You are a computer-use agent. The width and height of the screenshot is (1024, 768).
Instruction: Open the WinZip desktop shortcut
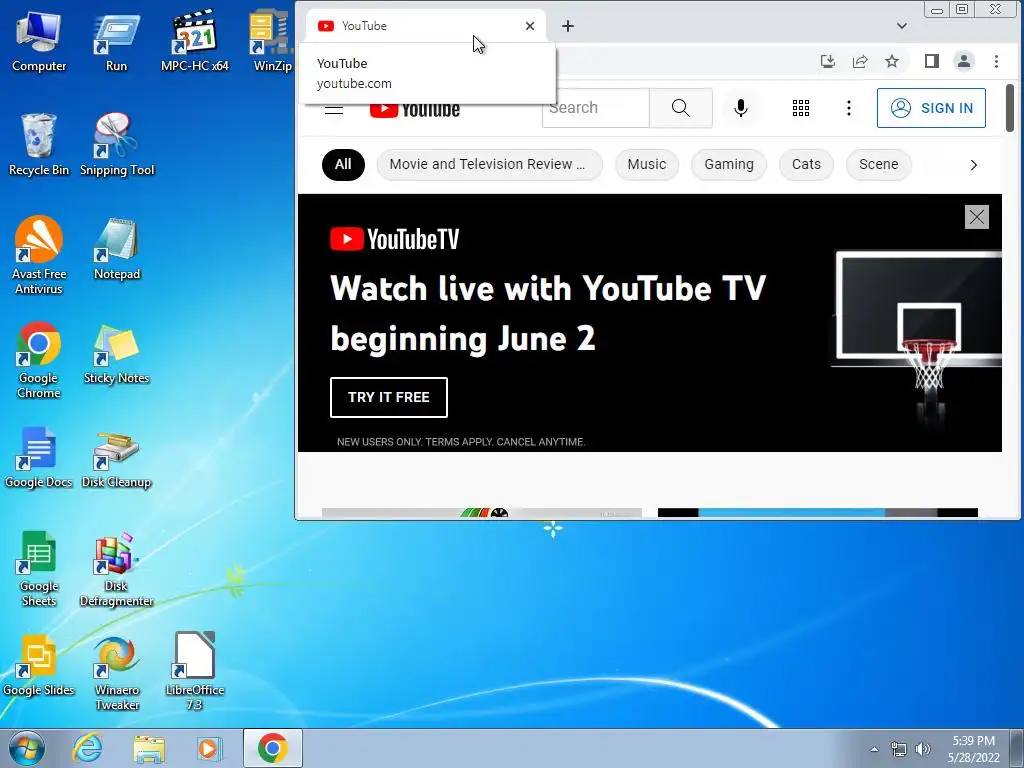272,42
